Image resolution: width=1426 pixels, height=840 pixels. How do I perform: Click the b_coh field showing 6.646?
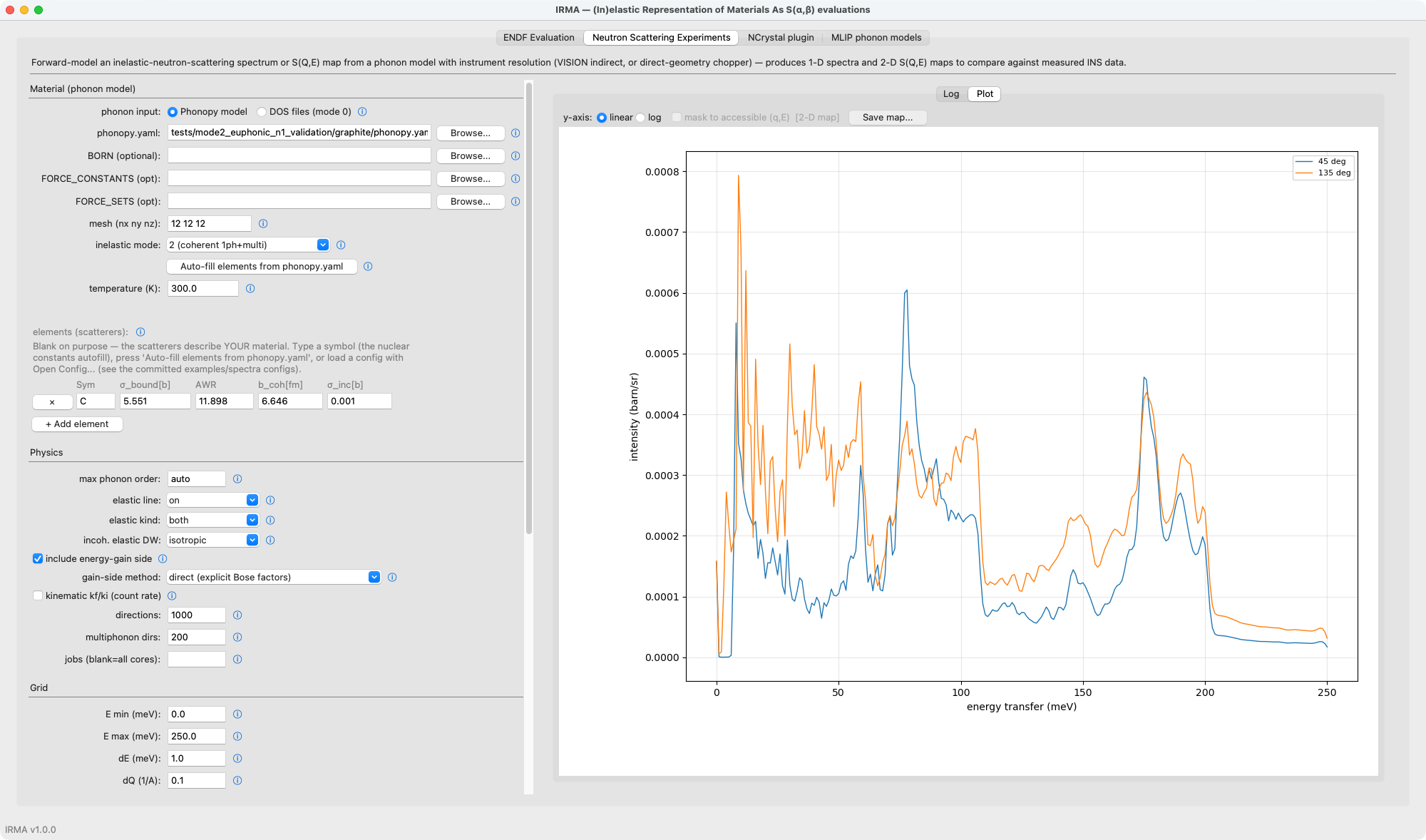tap(290, 401)
